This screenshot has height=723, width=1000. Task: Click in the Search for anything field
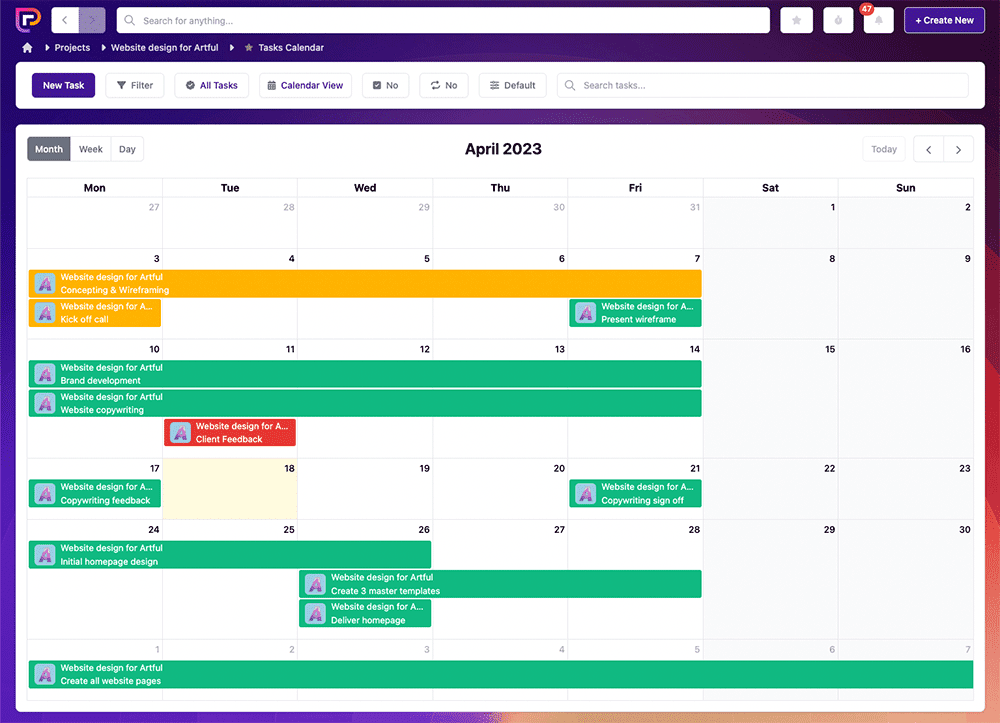tap(443, 20)
